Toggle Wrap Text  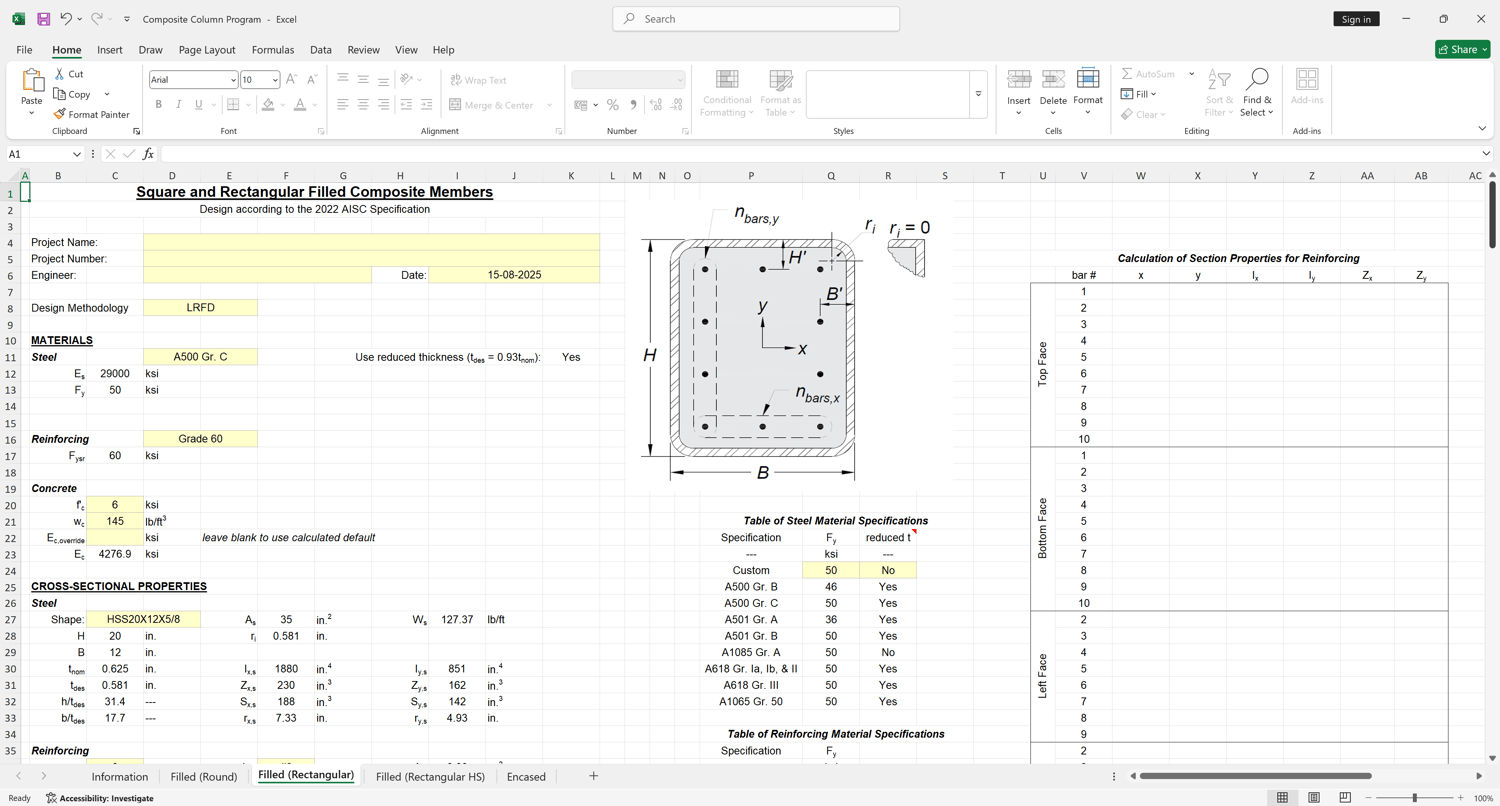tap(478, 80)
